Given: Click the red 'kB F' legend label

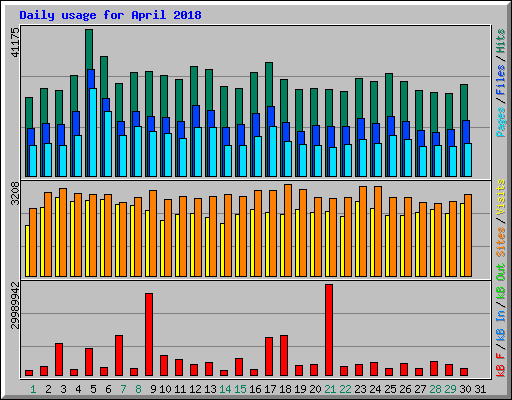Looking at the screenshot, I should [x=501, y=365].
